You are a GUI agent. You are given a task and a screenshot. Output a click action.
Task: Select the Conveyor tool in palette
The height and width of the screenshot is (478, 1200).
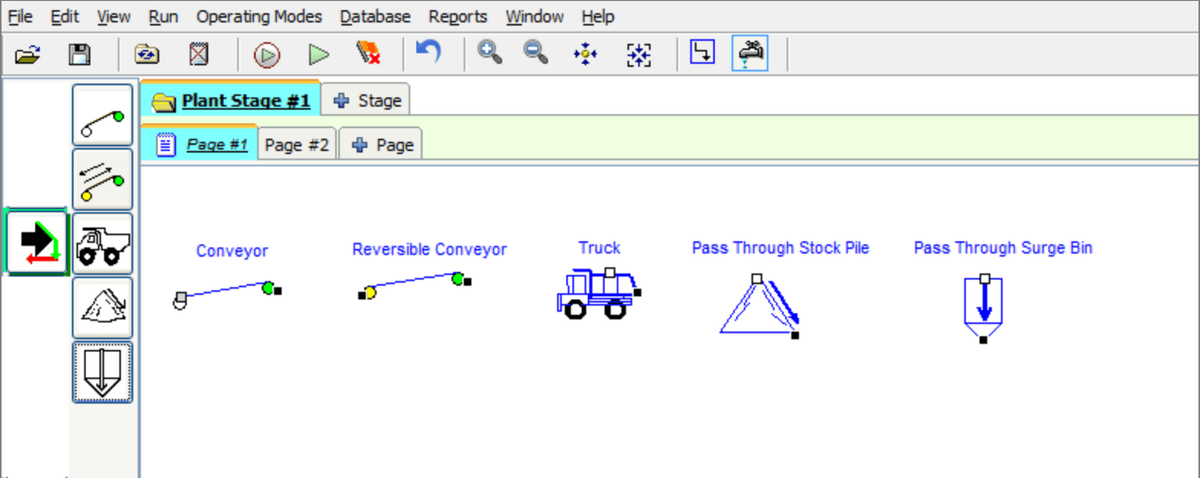click(x=102, y=116)
